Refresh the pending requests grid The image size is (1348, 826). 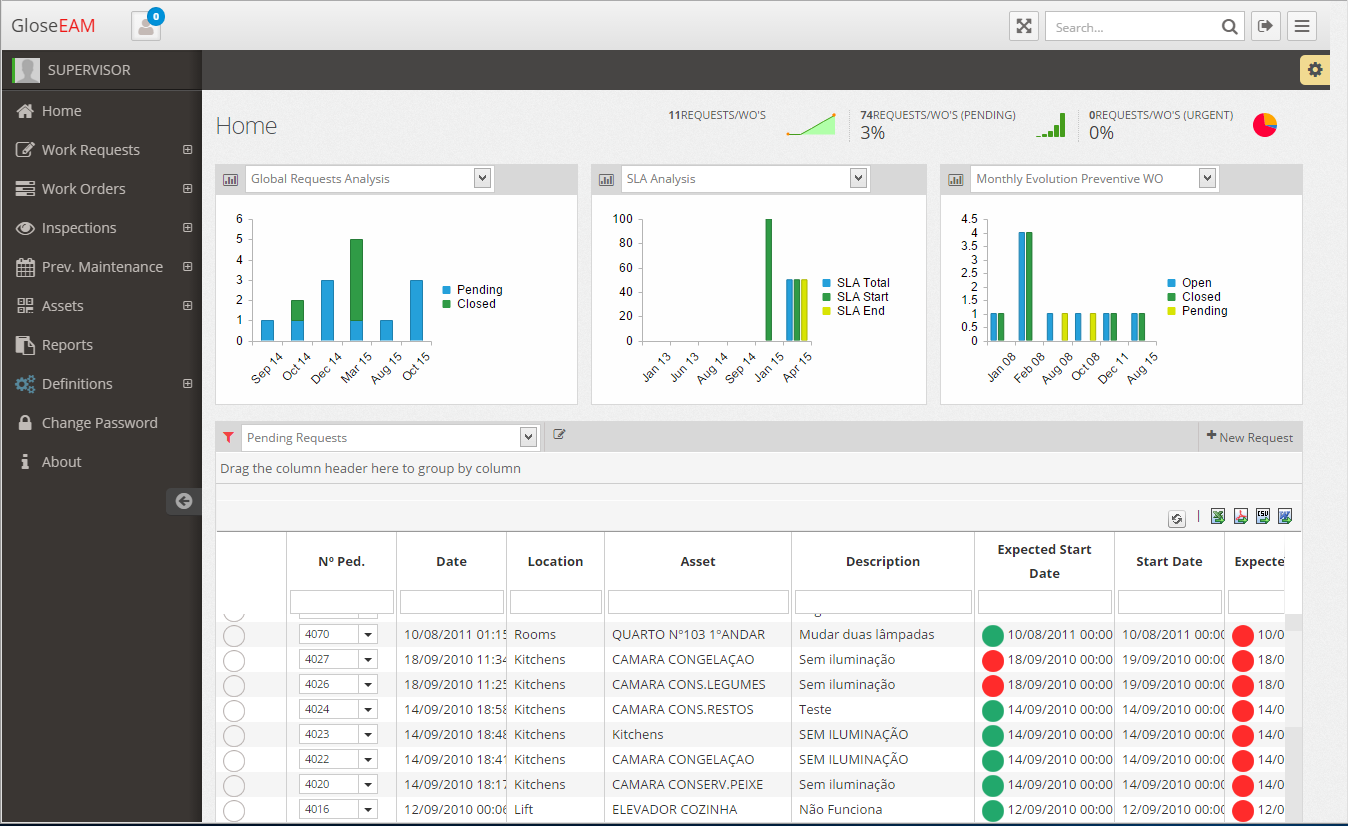point(1176,519)
